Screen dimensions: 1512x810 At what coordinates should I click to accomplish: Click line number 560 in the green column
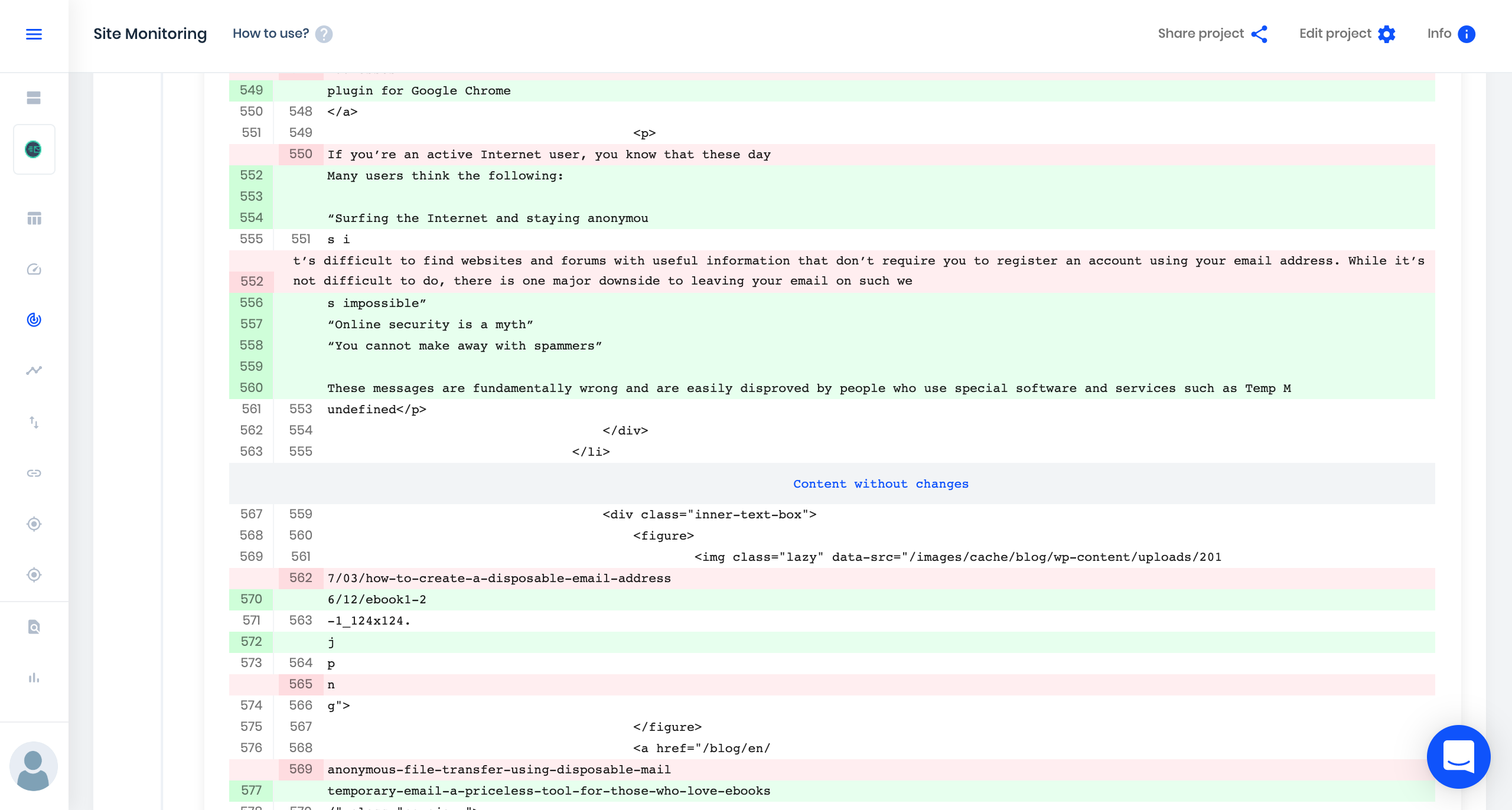(x=252, y=388)
